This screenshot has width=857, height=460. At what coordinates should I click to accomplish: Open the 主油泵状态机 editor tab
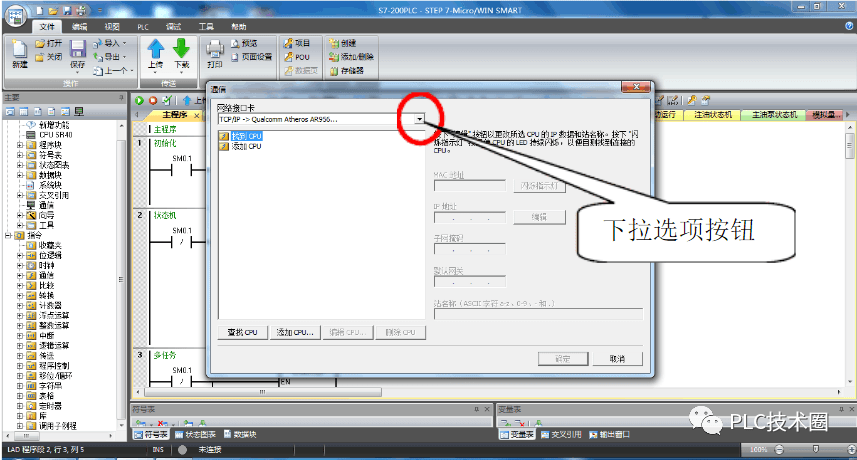coord(774,115)
